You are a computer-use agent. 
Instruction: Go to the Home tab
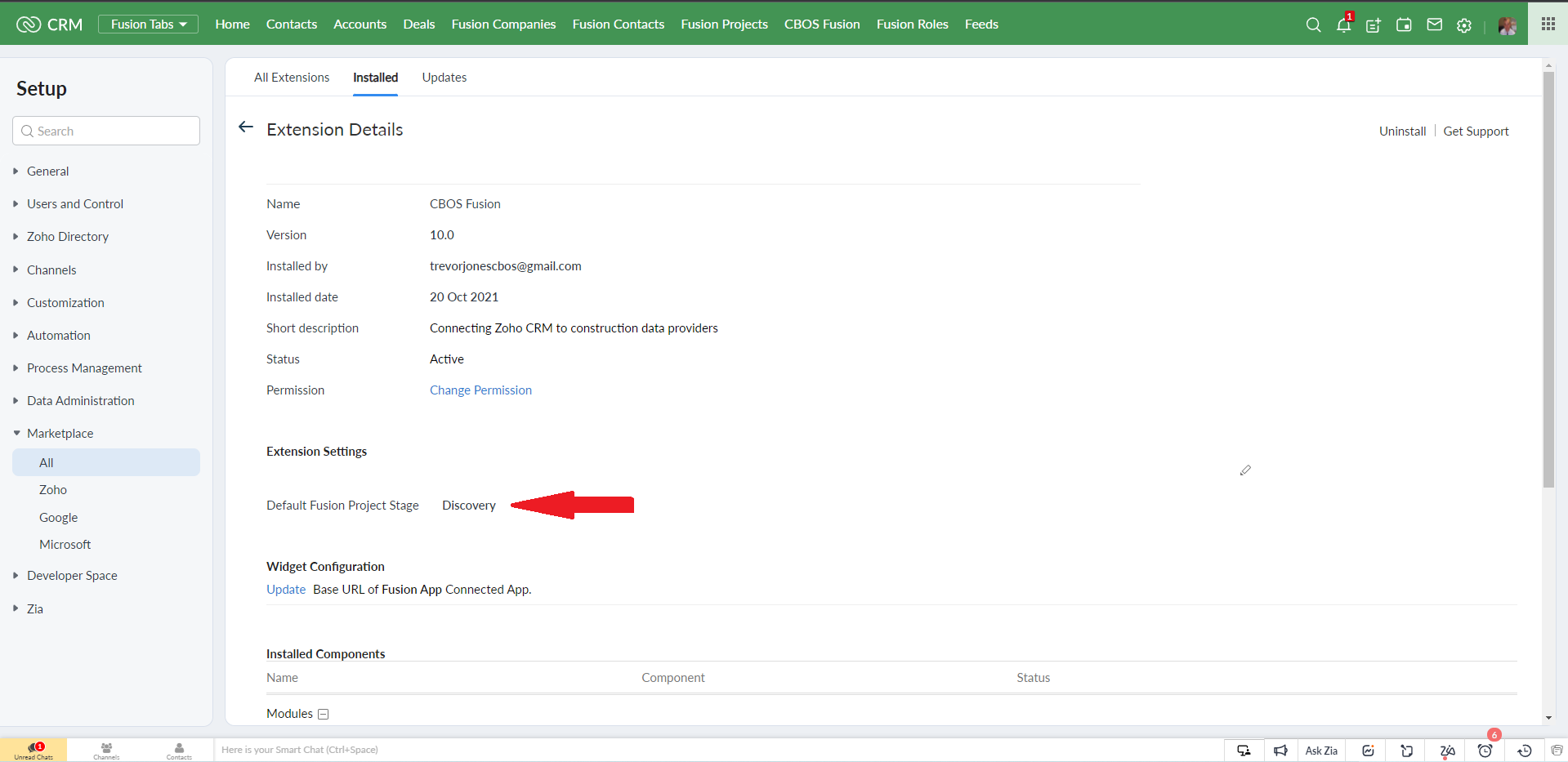pyautogui.click(x=232, y=25)
